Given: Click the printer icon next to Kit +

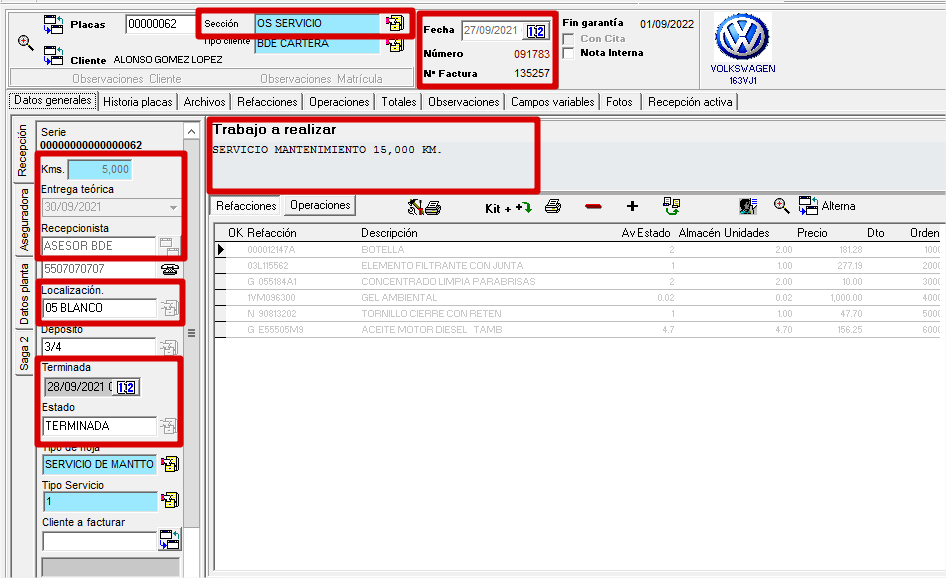Looking at the screenshot, I should point(553,206).
